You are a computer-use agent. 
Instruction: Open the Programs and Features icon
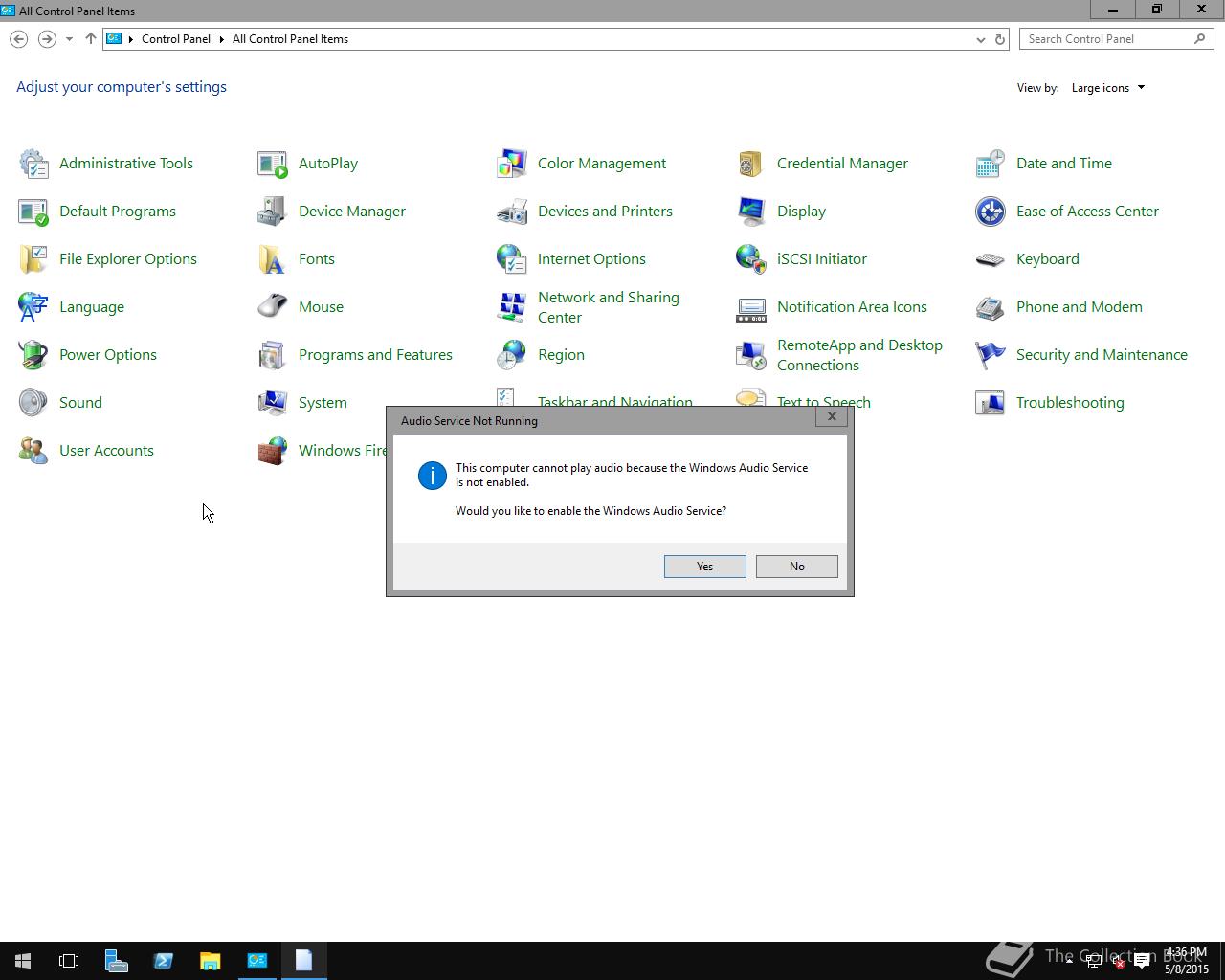point(273,355)
